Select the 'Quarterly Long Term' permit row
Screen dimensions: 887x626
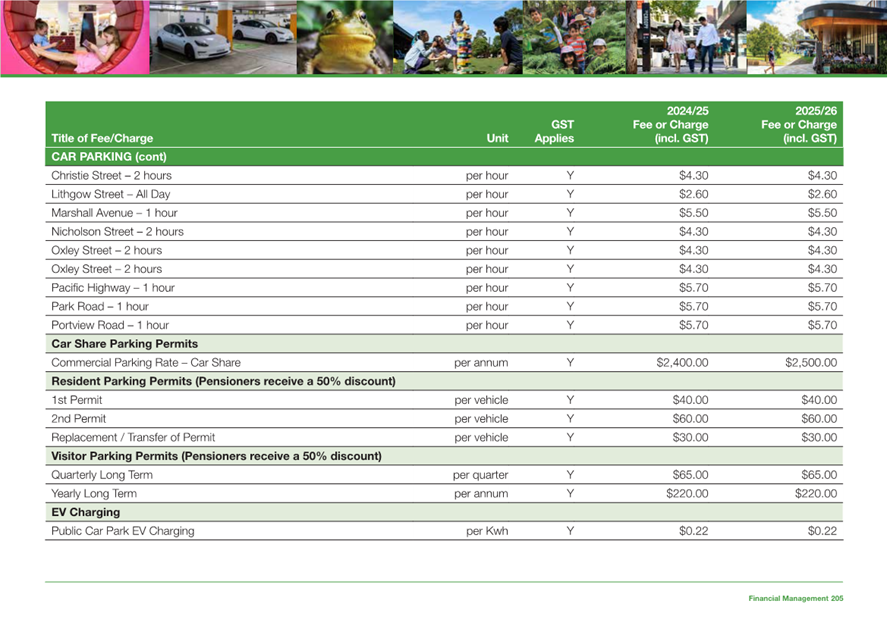click(102, 475)
